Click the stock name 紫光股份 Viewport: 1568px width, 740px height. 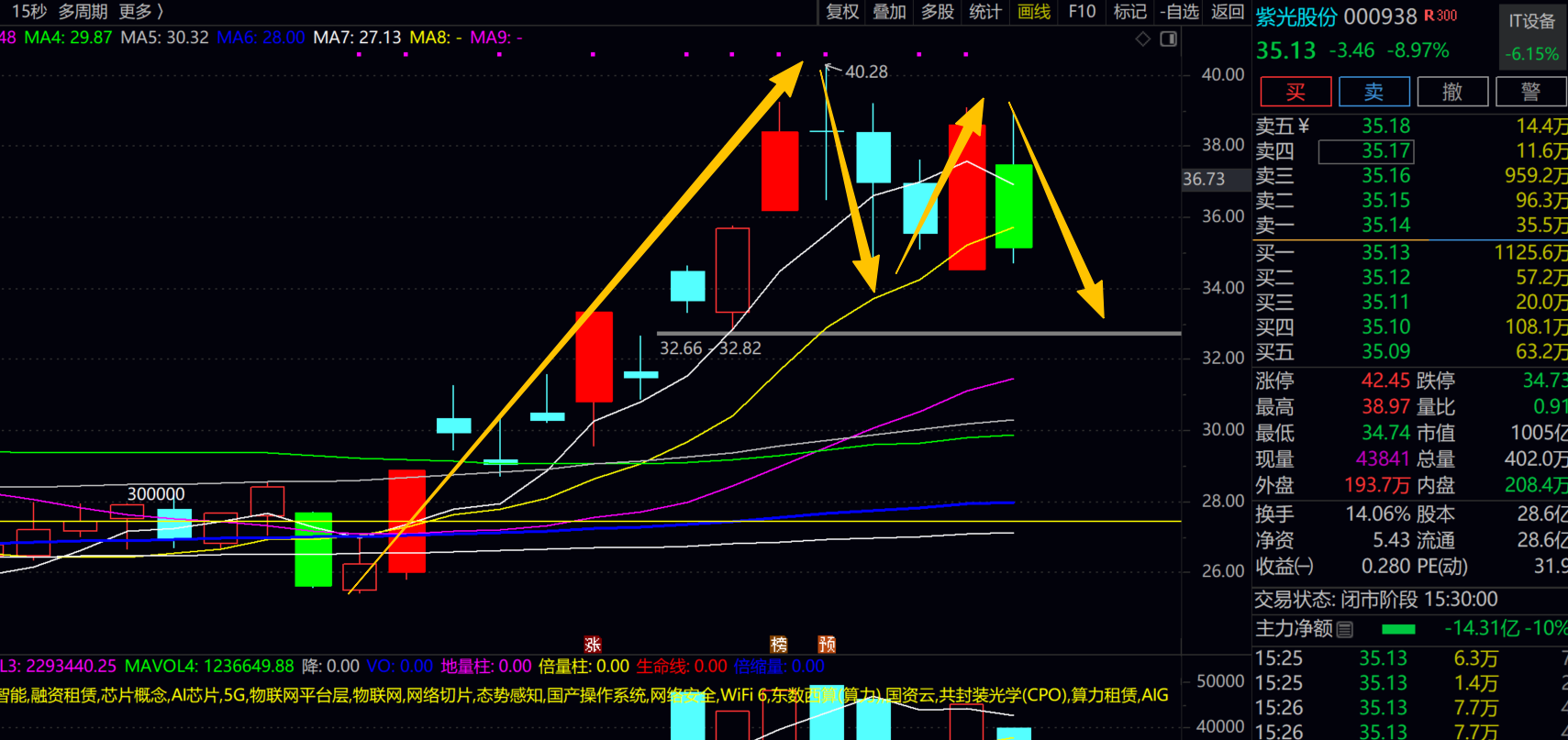(x=1296, y=17)
